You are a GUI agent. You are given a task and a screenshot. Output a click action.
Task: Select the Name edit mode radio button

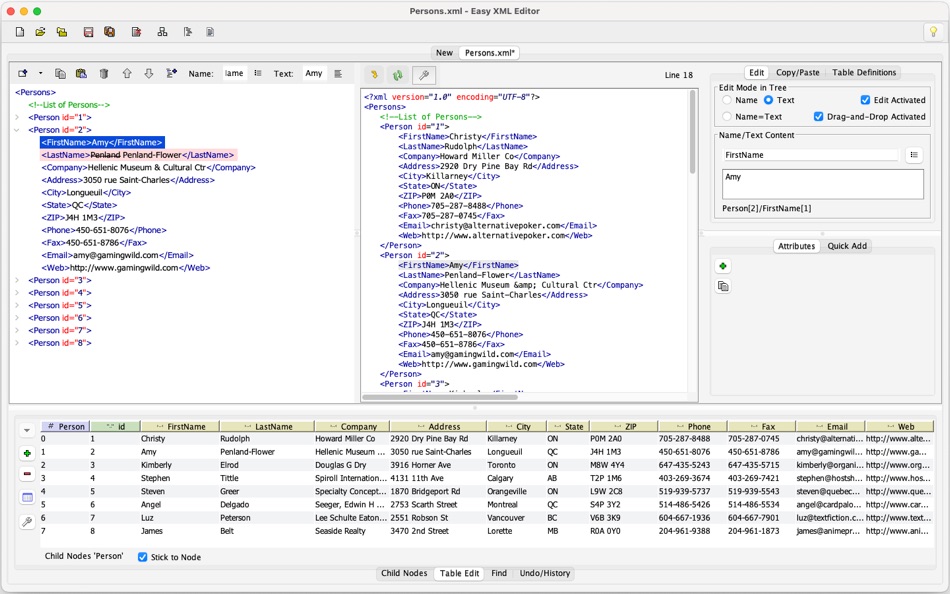point(728,100)
